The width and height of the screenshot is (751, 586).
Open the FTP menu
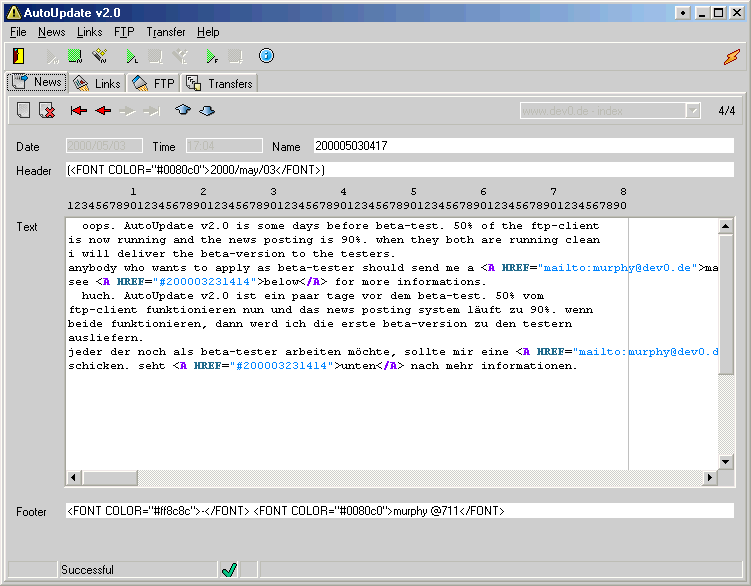click(x=124, y=32)
